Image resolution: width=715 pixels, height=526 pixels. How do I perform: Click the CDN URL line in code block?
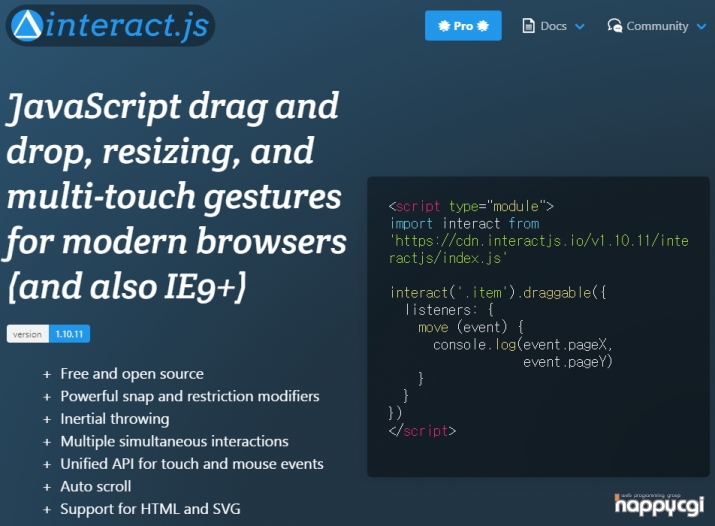click(x=538, y=249)
